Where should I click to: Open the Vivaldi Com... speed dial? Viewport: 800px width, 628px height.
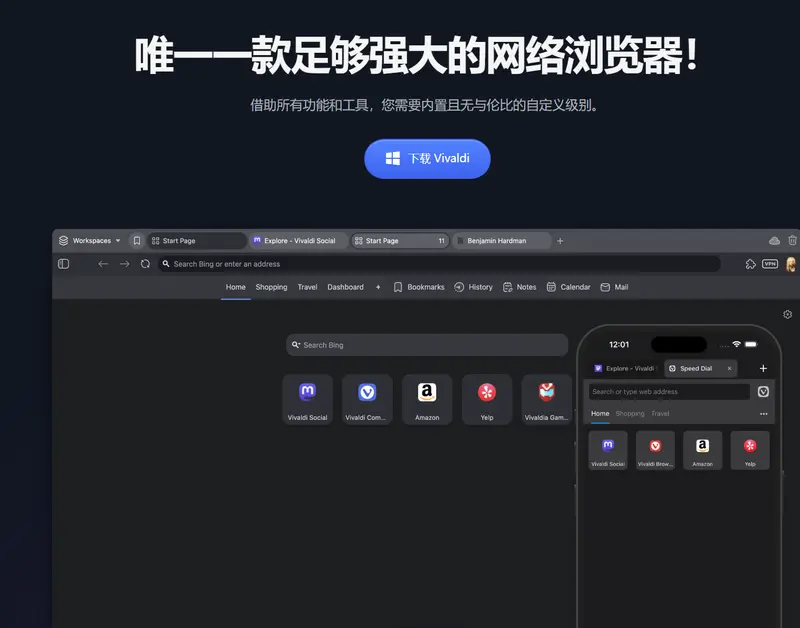point(367,399)
